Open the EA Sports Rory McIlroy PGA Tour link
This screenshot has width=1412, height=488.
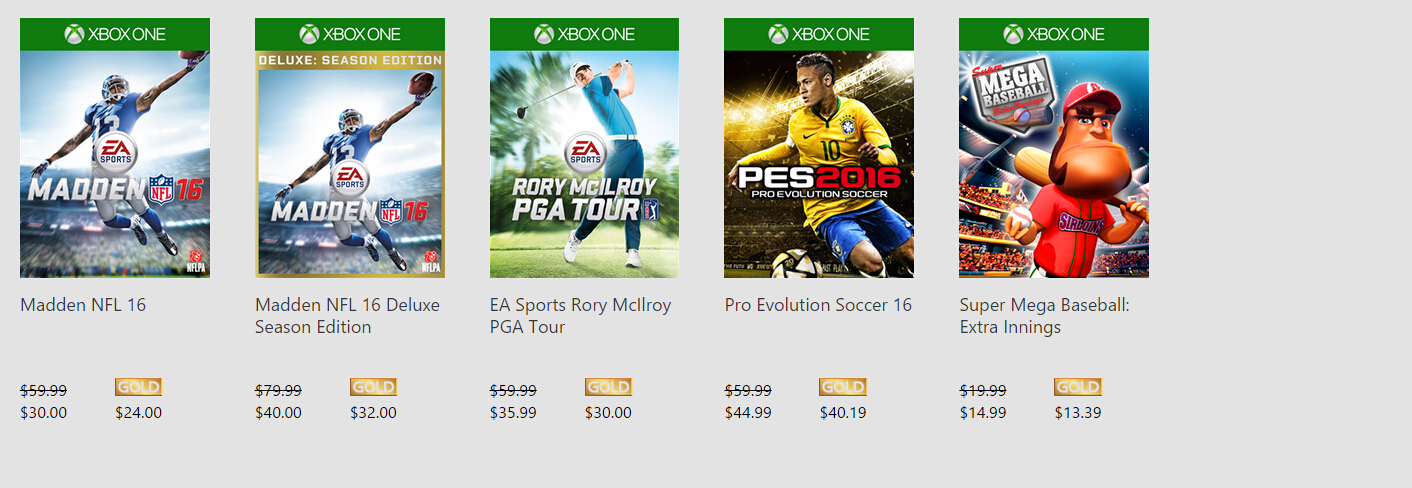580,316
